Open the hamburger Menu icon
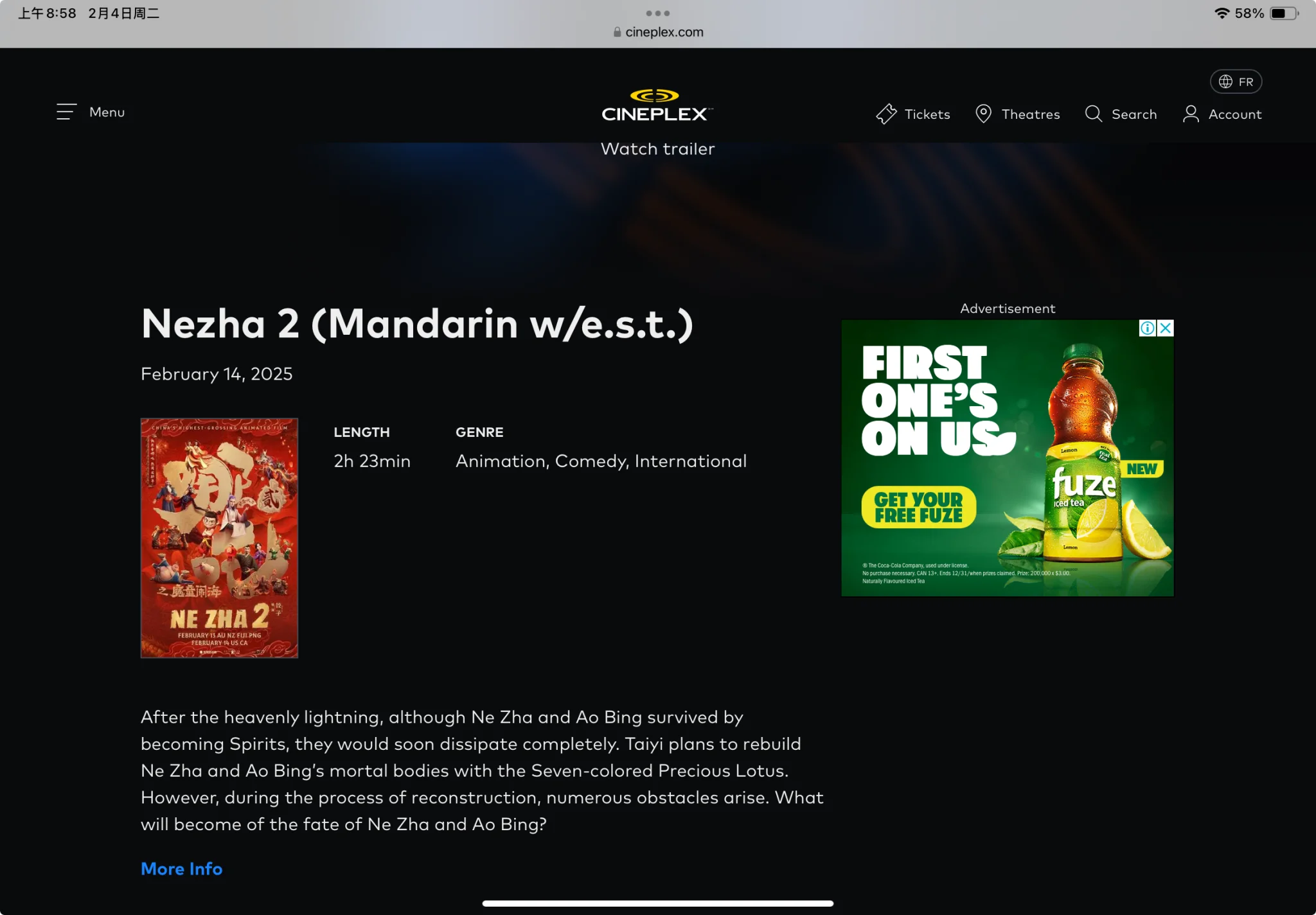 coord(66,112)
